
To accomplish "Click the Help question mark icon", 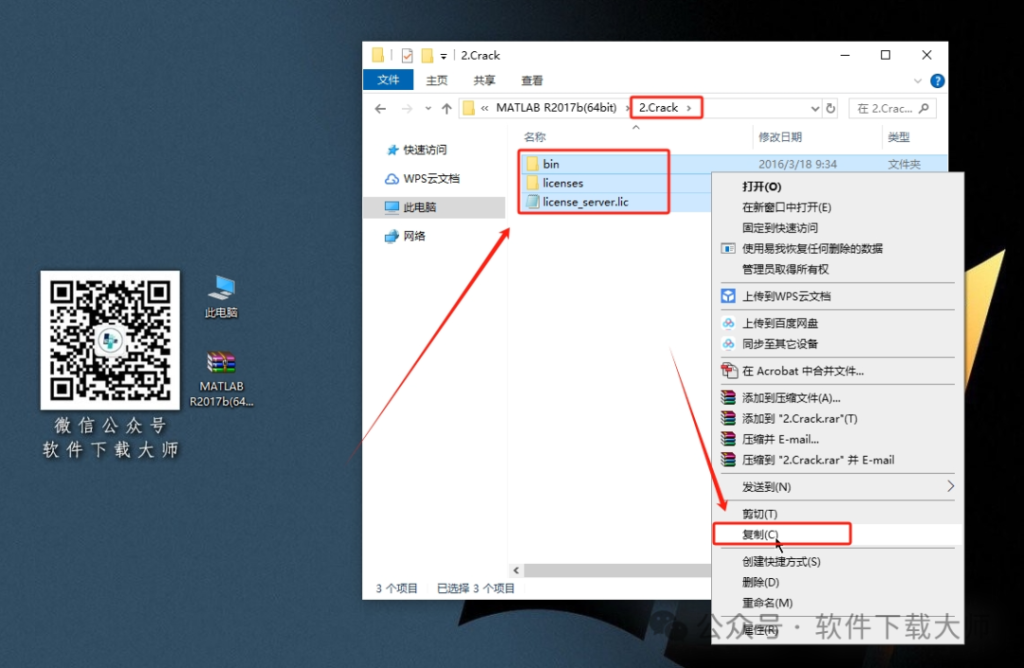I will (936, 80).
